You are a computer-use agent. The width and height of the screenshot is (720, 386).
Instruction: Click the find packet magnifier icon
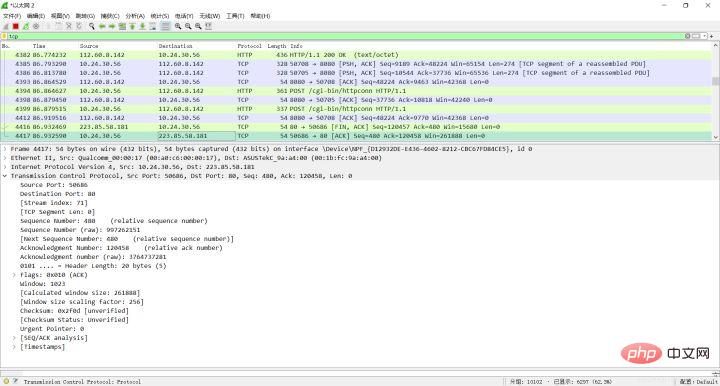pos(92,26)
